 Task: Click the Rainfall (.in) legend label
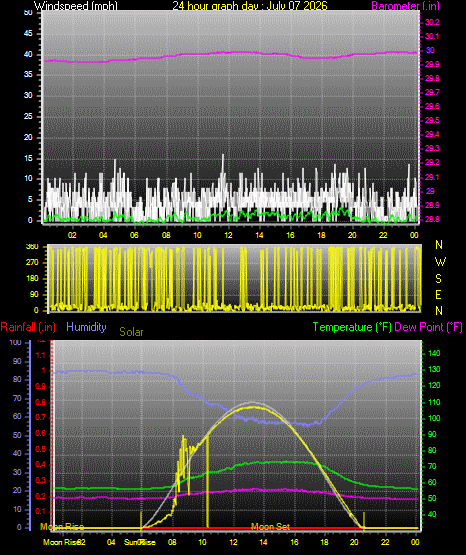(x=28, y=327)
